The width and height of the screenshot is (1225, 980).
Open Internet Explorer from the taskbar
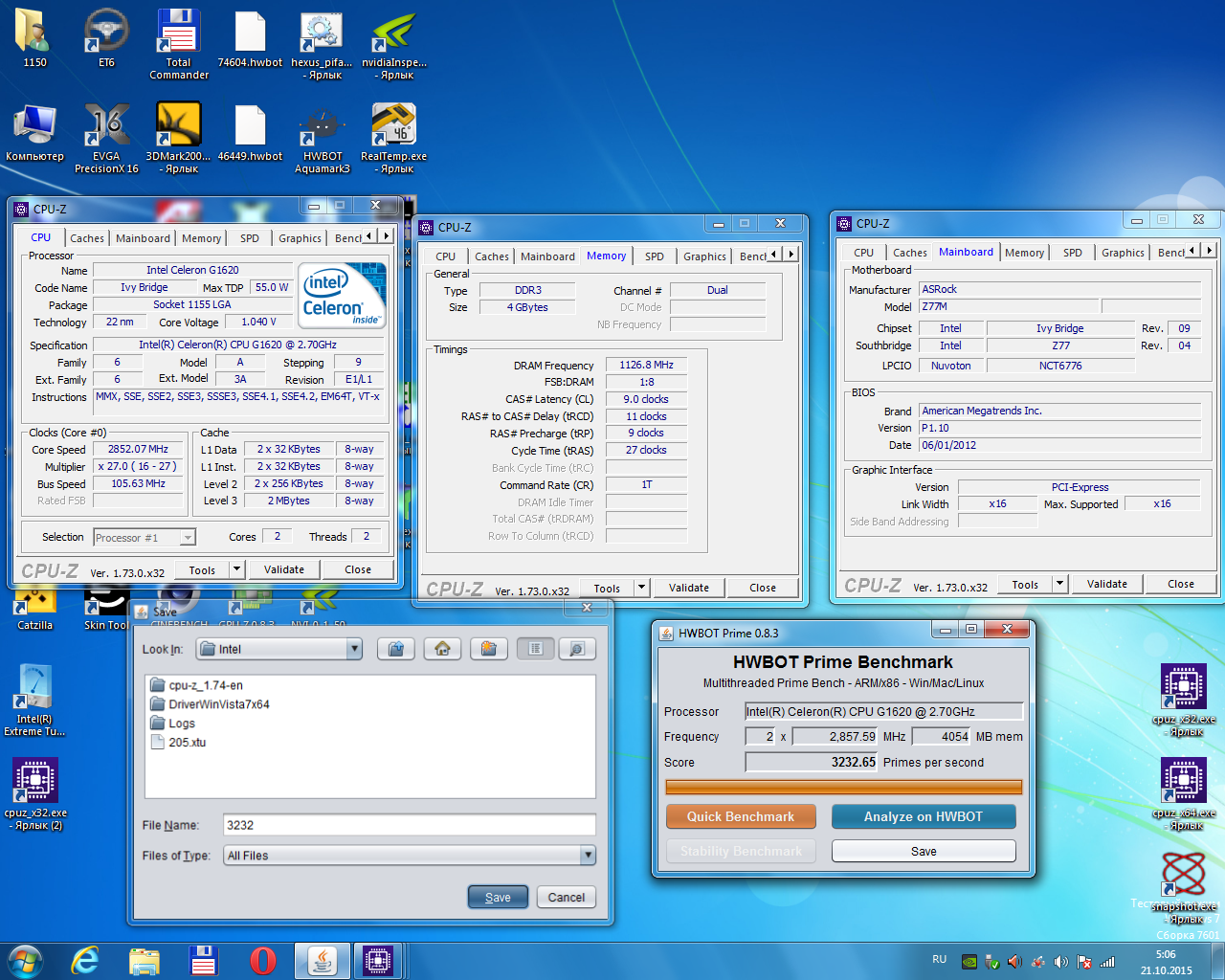[x=85, y=961]
